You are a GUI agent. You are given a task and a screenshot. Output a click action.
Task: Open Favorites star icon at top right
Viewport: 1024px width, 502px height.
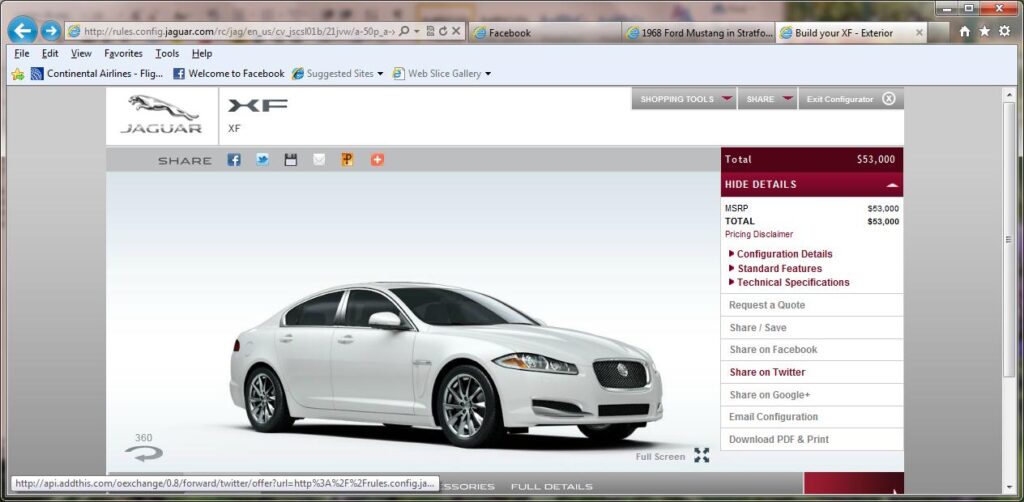click(984, 31)
